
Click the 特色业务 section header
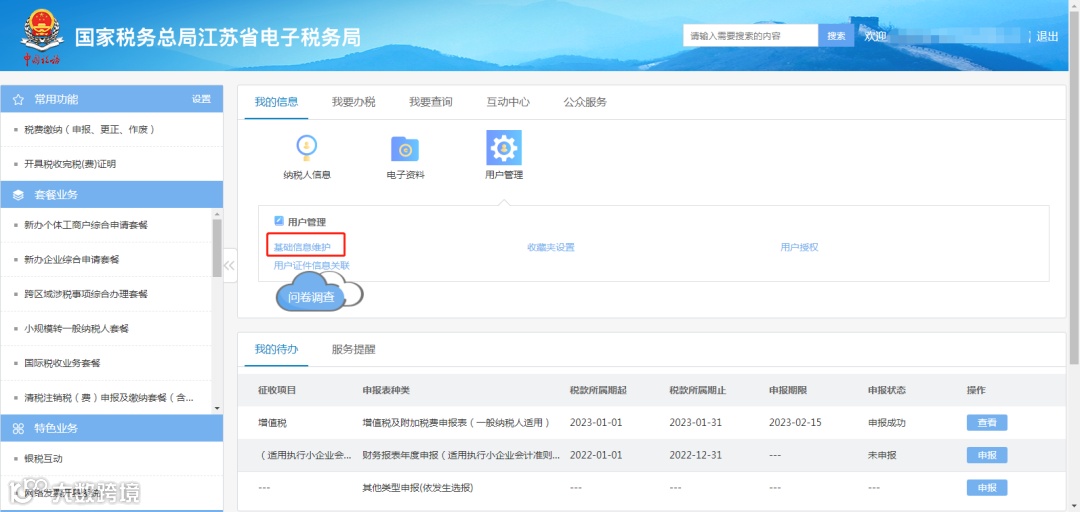[112, 429]
